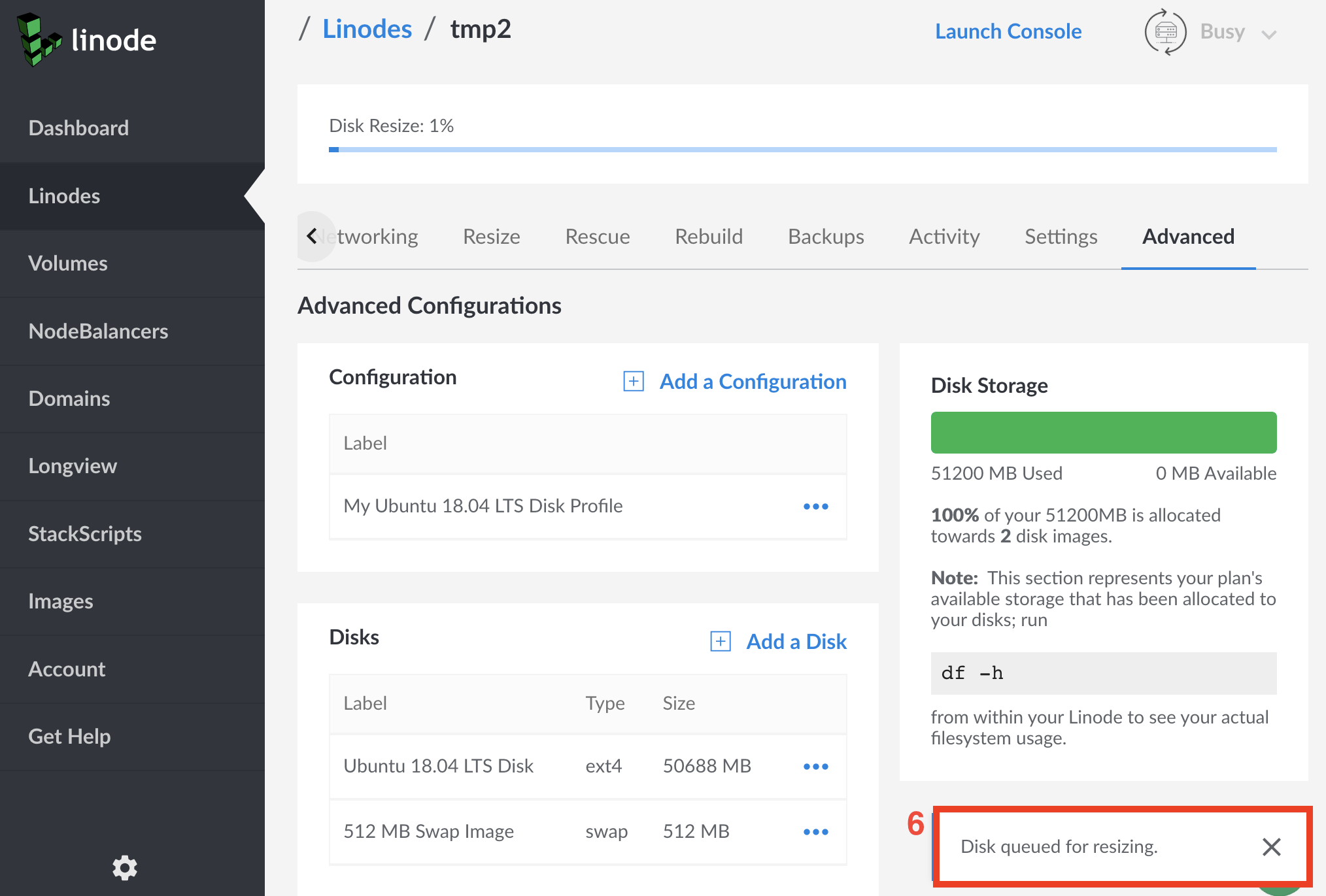1326x896 pixels.
Task: Expand the Busy power status dropdown
Action: (x=1268, y=34)
